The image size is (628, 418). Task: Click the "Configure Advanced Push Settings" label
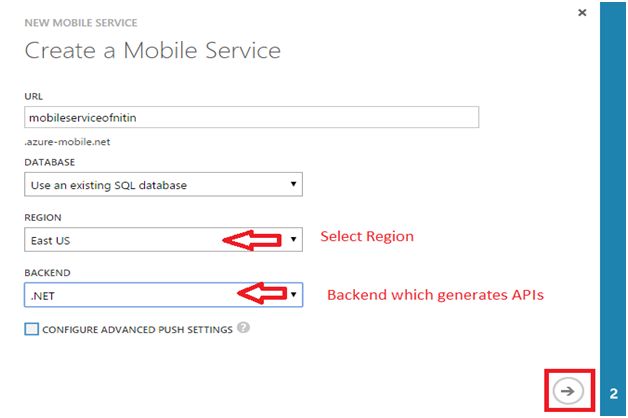click(138, 330)
